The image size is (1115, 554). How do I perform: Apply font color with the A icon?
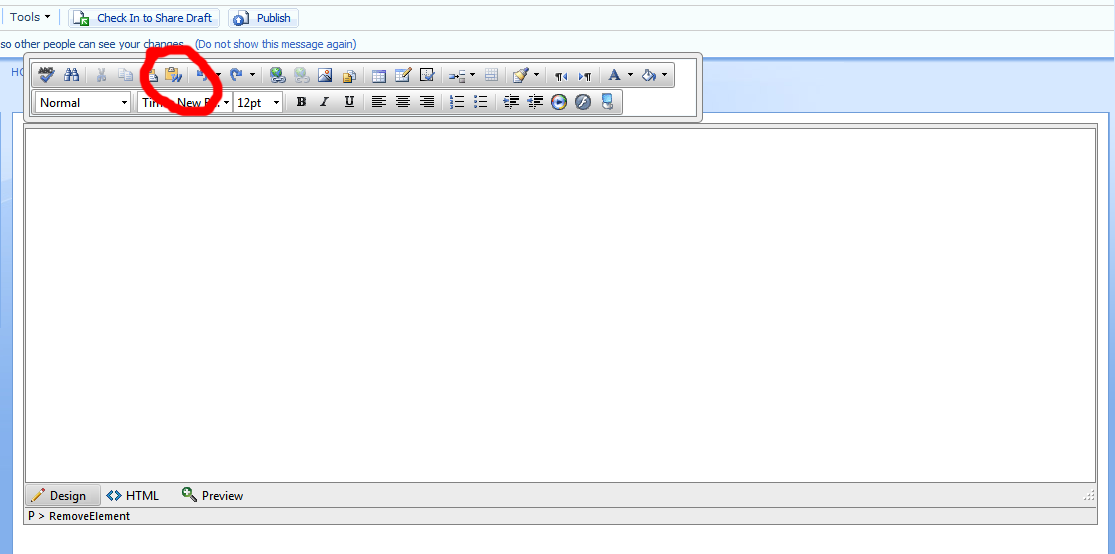615,75
